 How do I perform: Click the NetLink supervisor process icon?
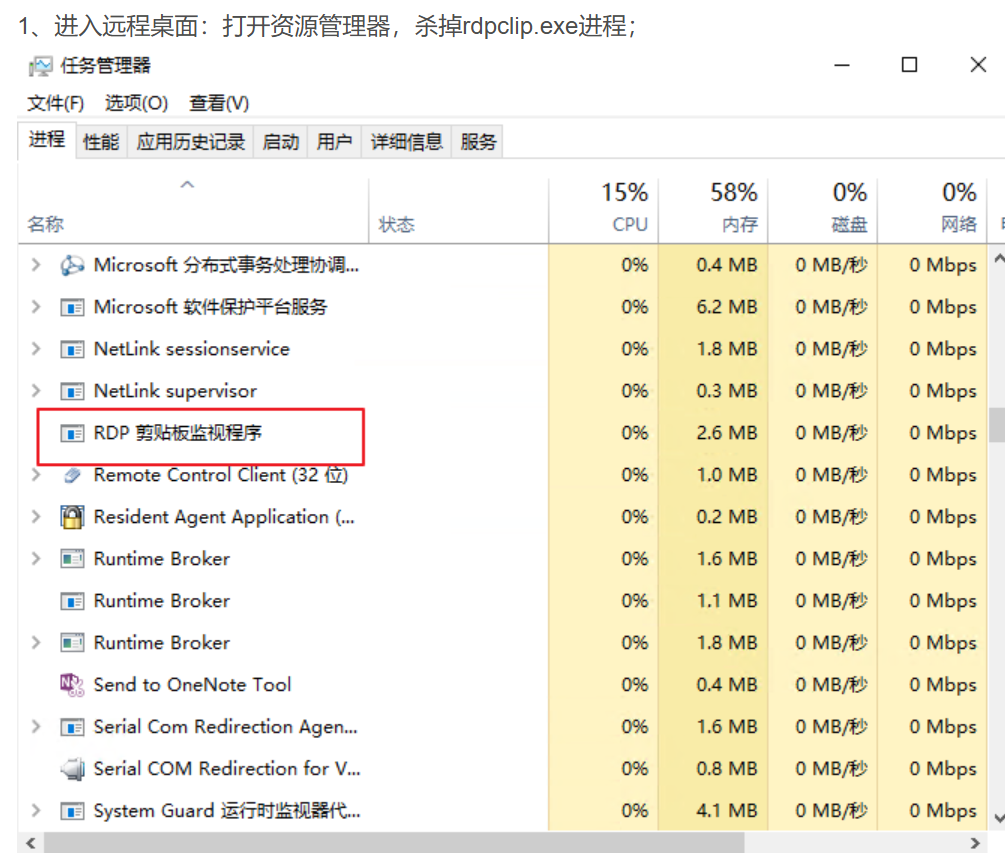point(72,390)
